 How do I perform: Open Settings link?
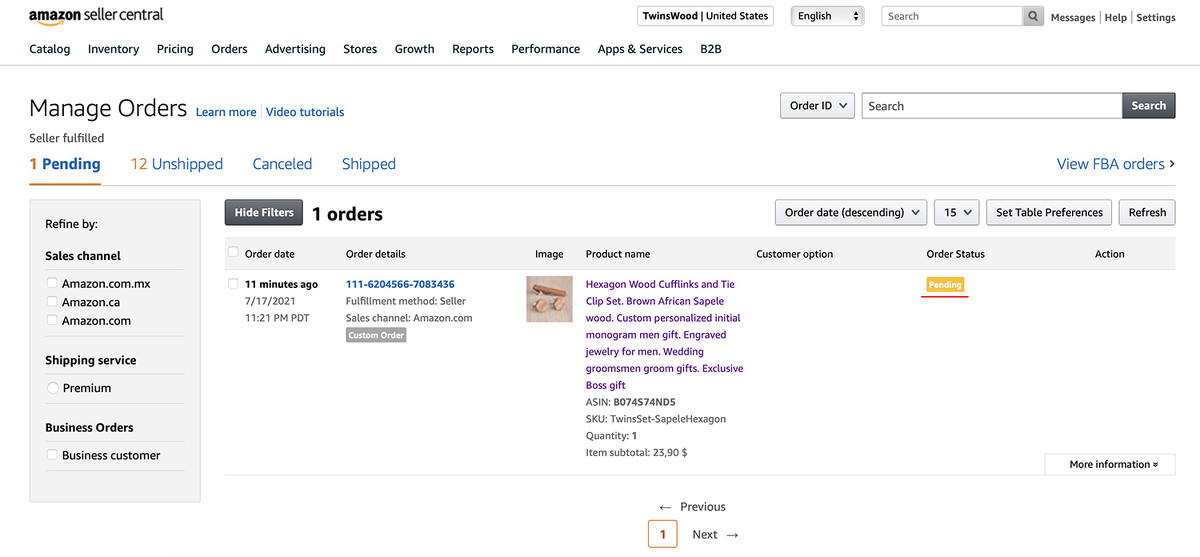coord(1156,17)
